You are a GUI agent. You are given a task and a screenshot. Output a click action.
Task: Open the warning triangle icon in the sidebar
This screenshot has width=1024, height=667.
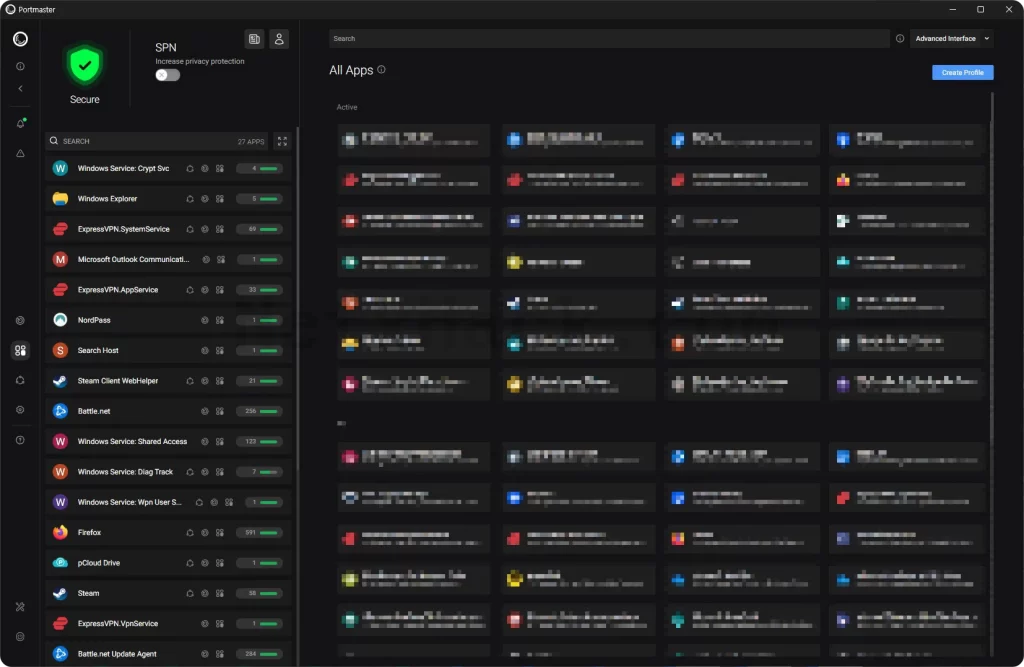tap(20, 154)
